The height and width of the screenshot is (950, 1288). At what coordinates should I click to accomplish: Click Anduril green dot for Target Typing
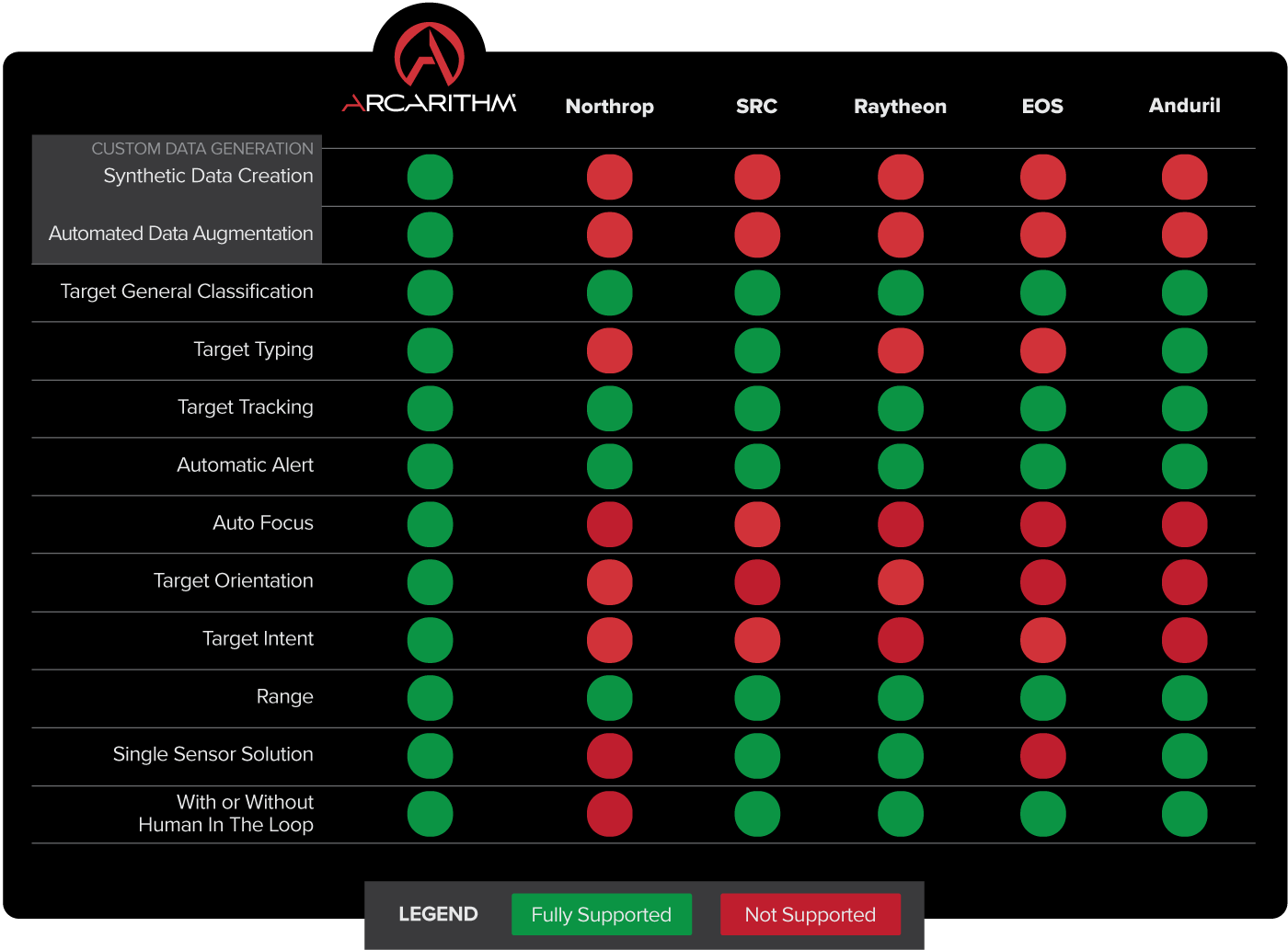[x=1185, y=351]
